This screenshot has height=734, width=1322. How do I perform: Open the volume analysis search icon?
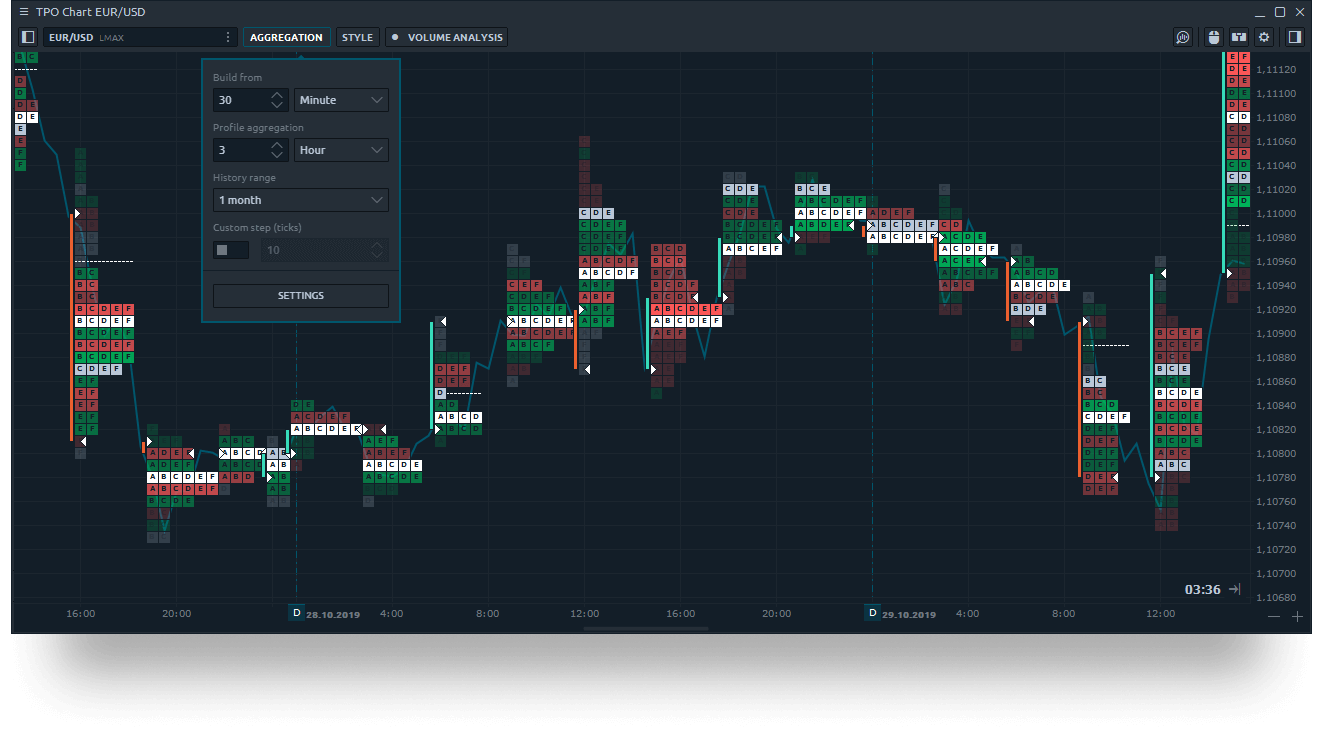(x=1183, y=37)
